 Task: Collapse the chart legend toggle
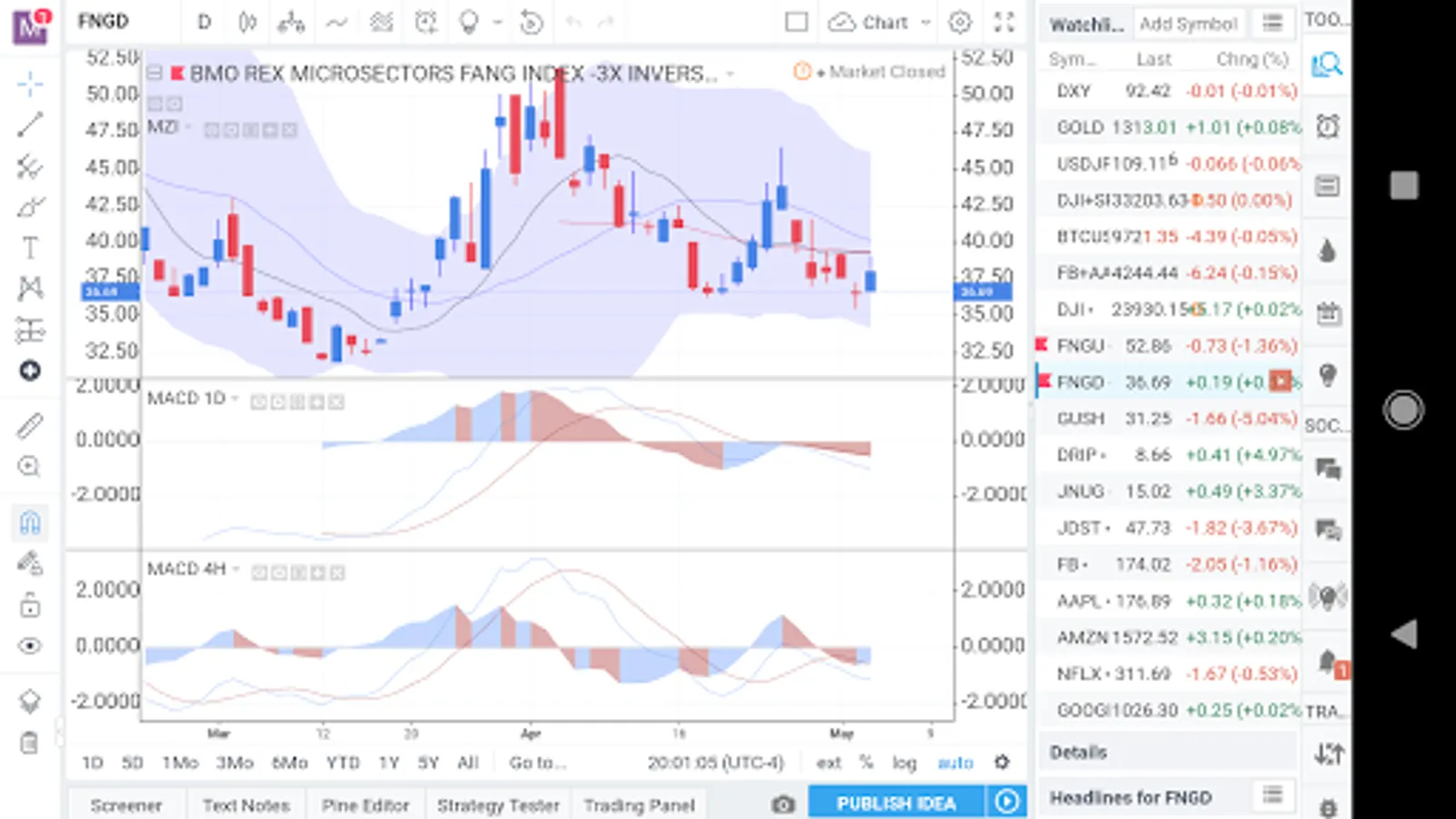[155, 73]
